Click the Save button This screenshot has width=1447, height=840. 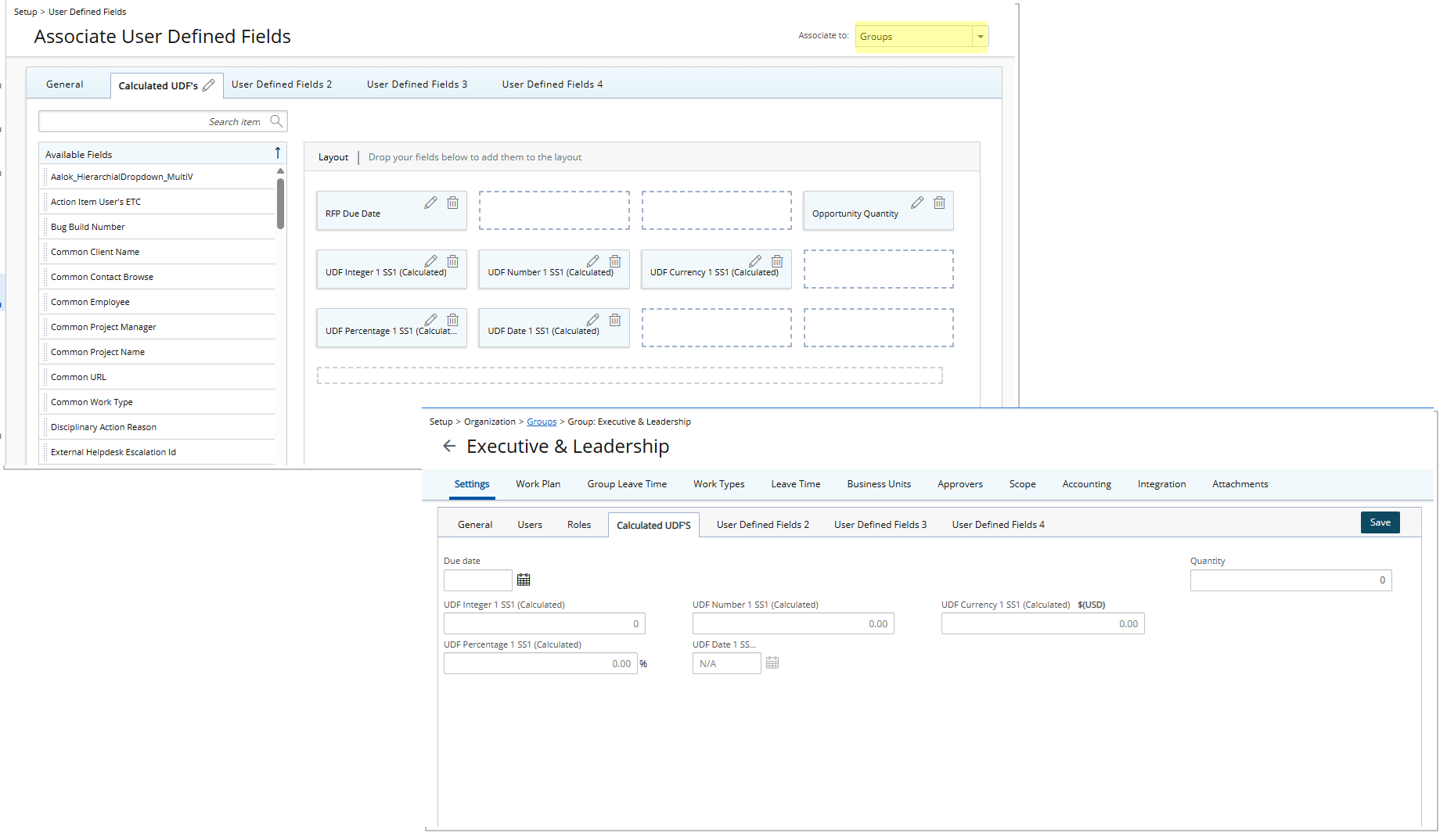pos(1380,522)
